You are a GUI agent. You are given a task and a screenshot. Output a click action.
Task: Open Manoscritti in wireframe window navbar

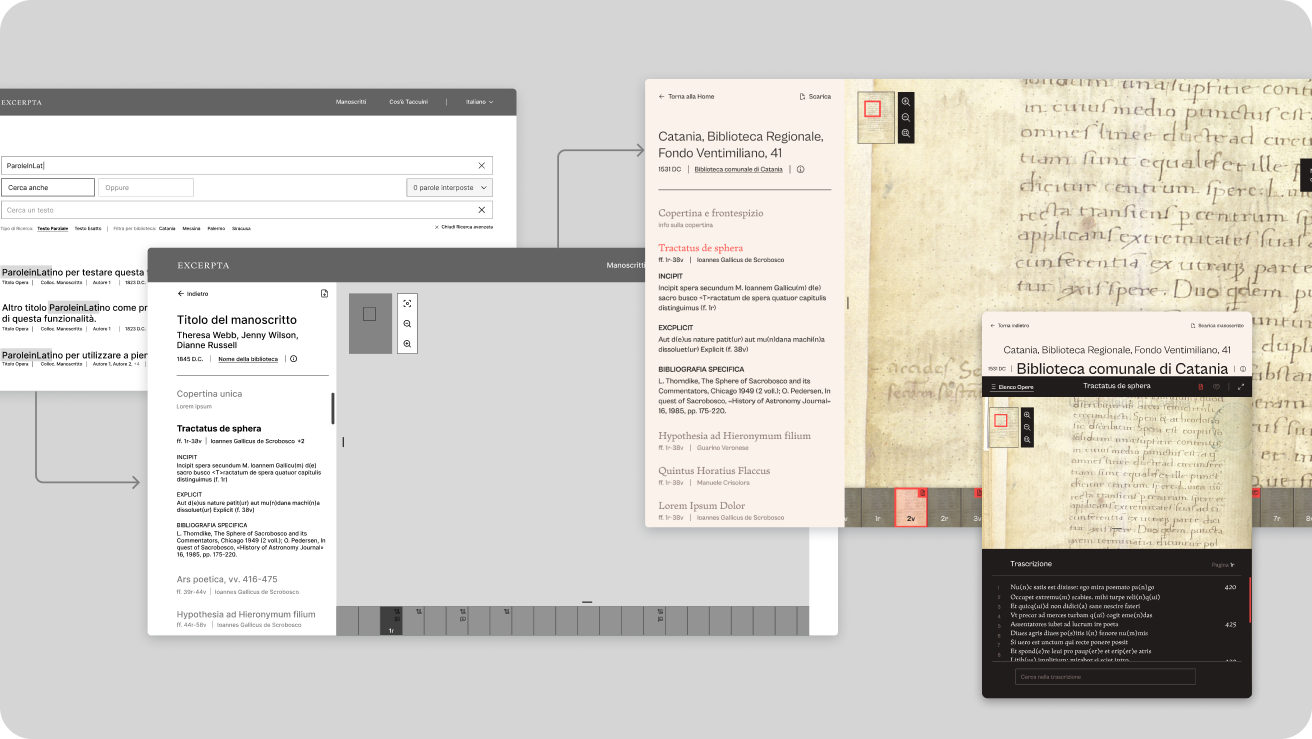pyautogui.click(x=626, y=265)
